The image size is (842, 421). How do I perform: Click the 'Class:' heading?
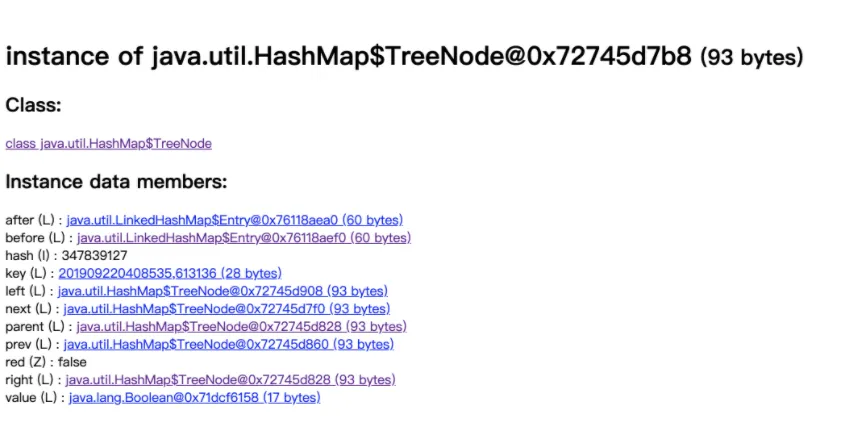[x=33, y=105]
